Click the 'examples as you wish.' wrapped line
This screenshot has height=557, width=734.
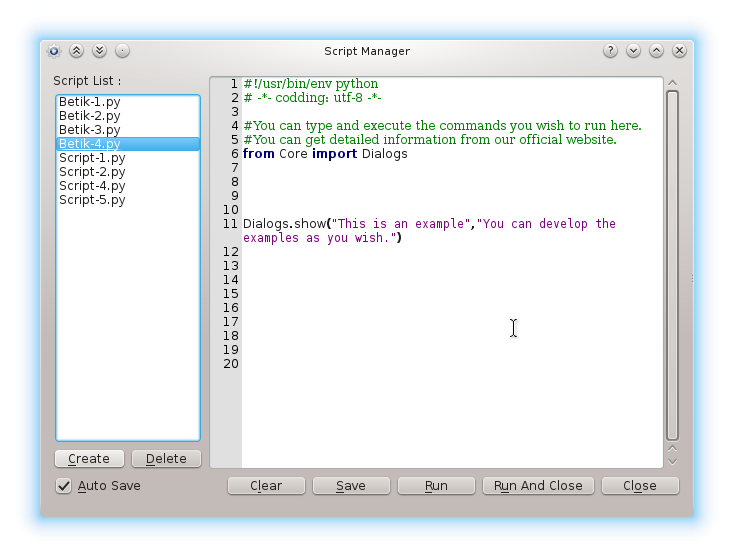pyautogui.click(x=322, y=238)
